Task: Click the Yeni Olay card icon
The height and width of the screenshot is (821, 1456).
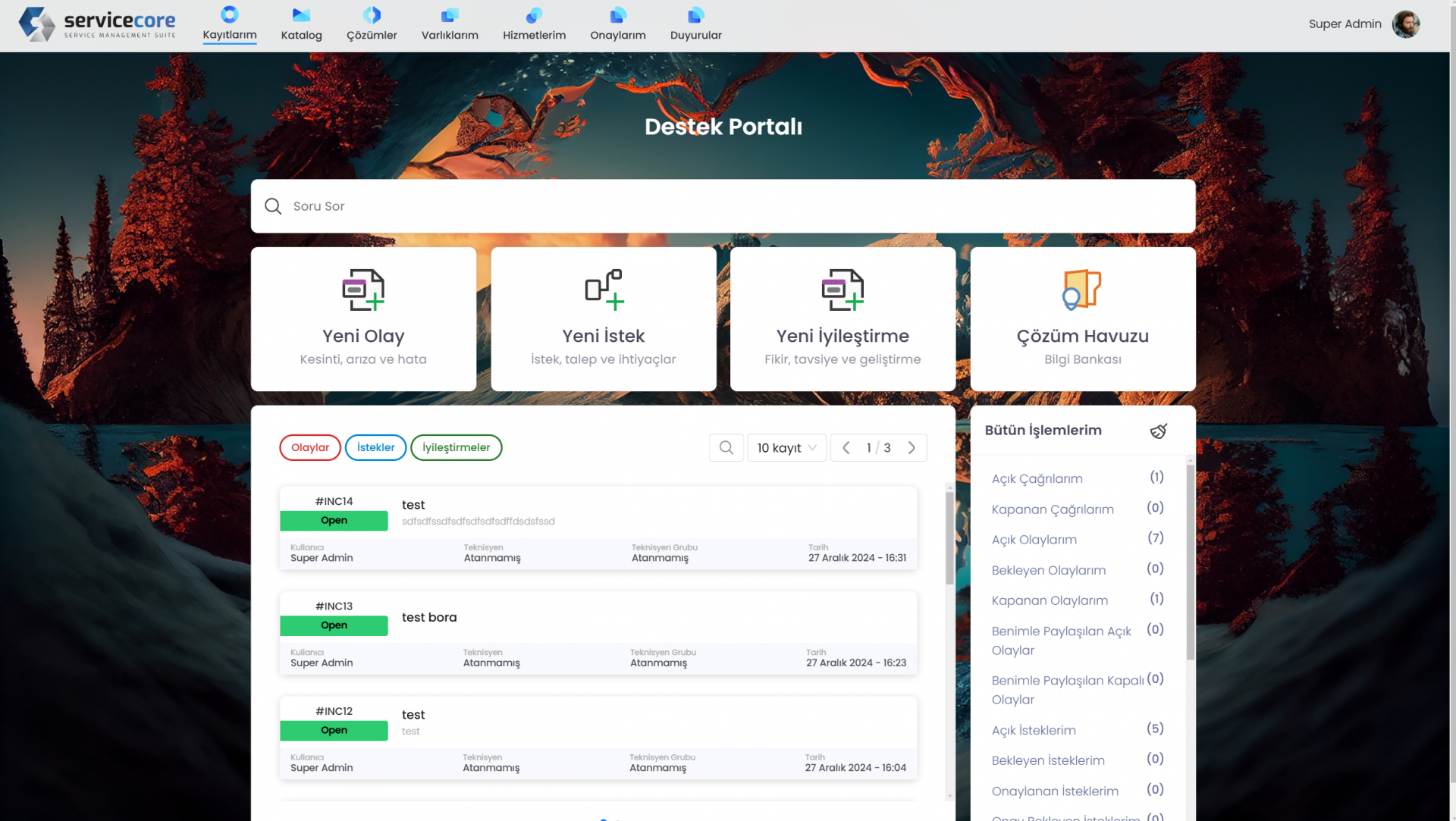Action: tap(363, 290)
